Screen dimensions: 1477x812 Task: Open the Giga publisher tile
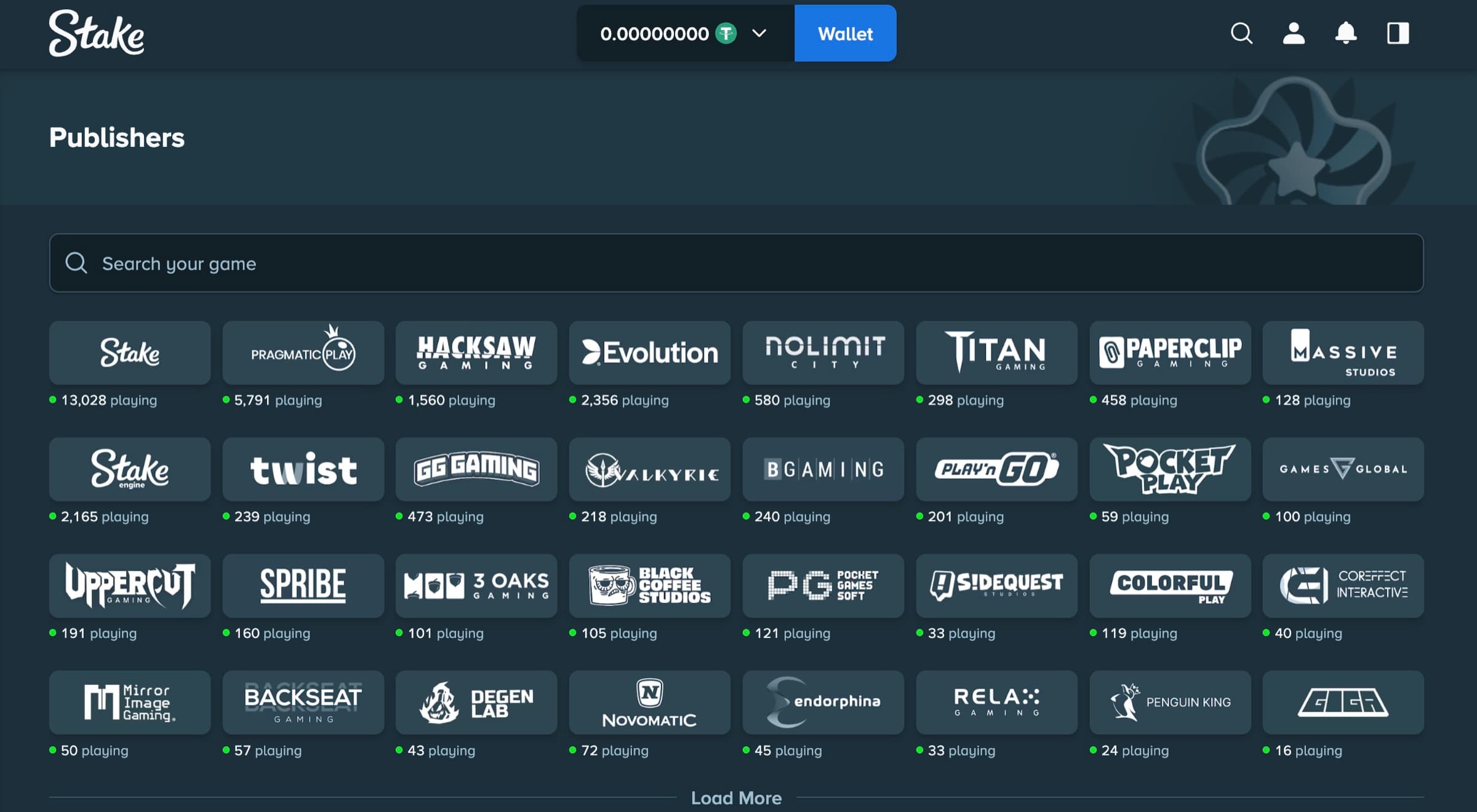1343,703
